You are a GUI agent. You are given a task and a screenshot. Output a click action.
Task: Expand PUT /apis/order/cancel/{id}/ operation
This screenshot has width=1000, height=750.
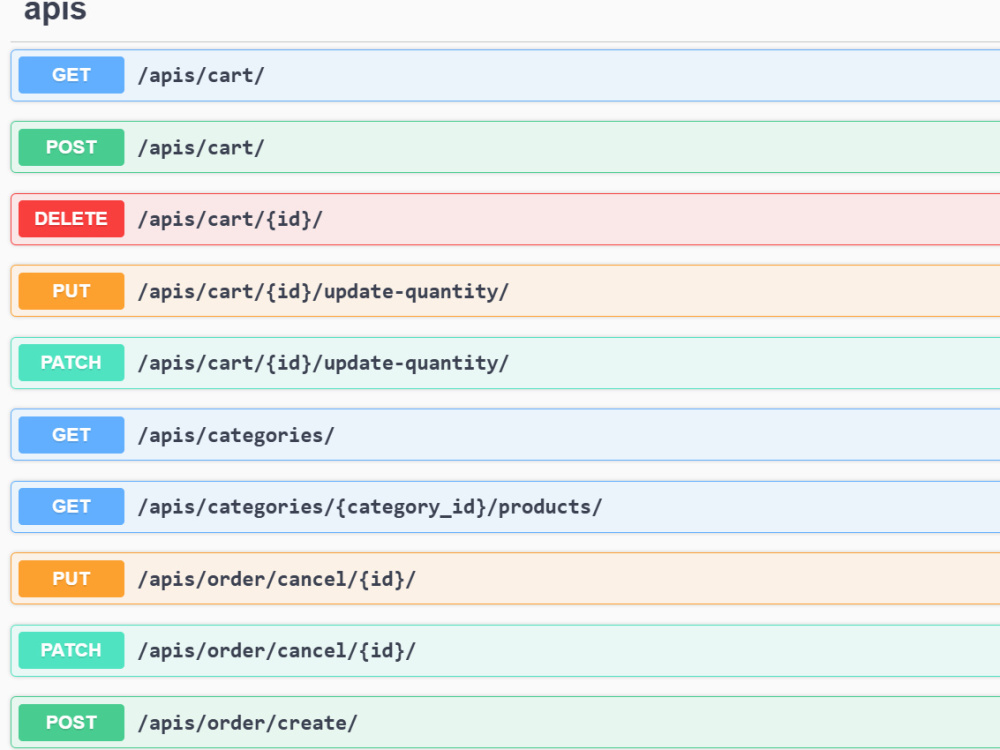(505, 578)
